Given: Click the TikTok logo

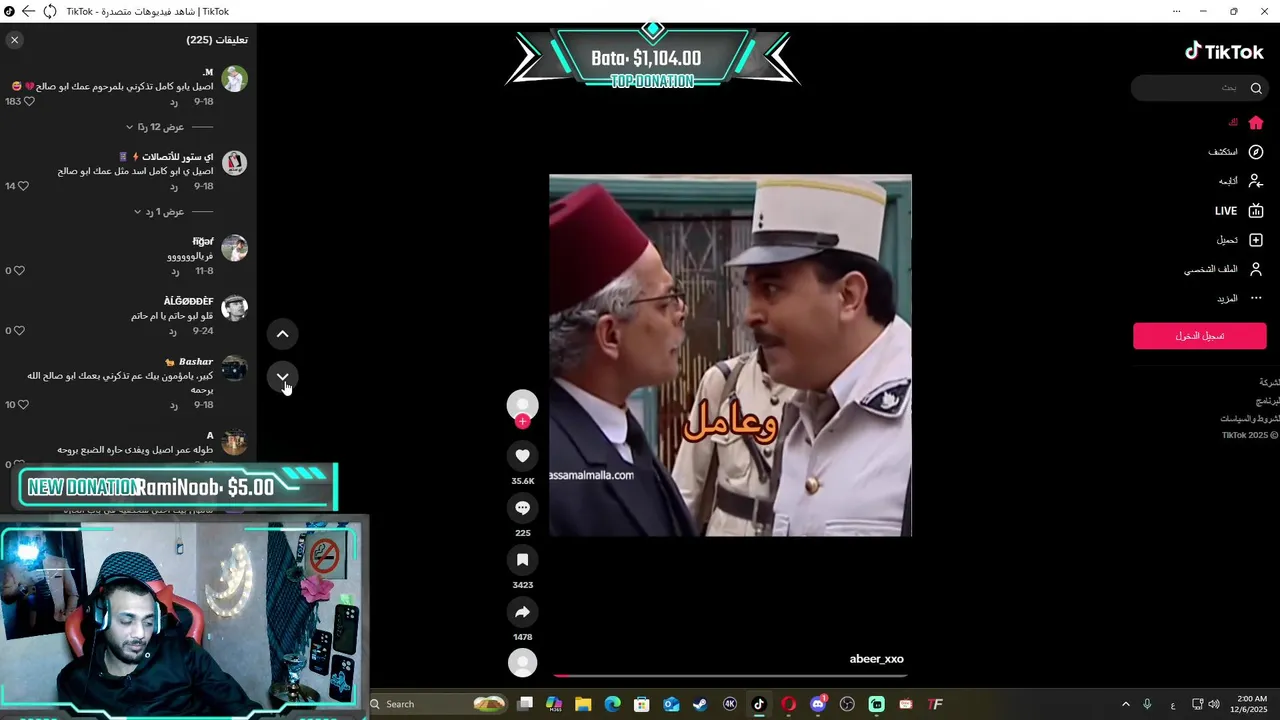Looking at the screenshot, I should coord(1224,52).
